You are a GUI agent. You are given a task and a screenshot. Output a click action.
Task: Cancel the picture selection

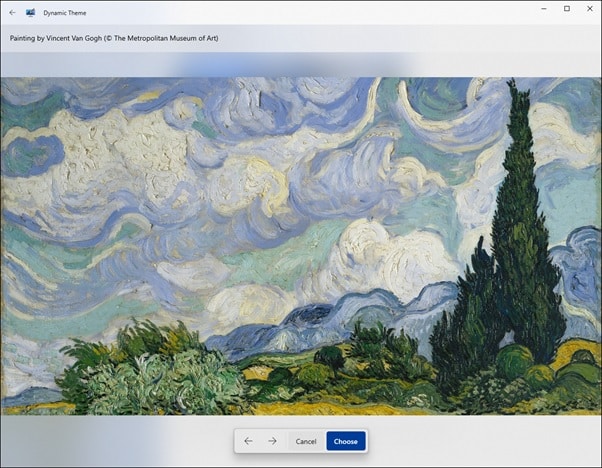click(x=306, y=441)
